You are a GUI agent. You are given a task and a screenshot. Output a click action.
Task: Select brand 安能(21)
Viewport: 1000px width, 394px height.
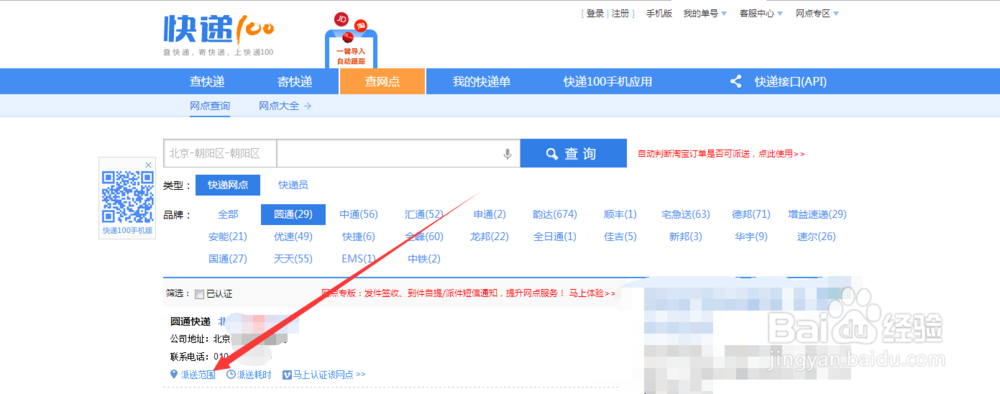[228, 237]
